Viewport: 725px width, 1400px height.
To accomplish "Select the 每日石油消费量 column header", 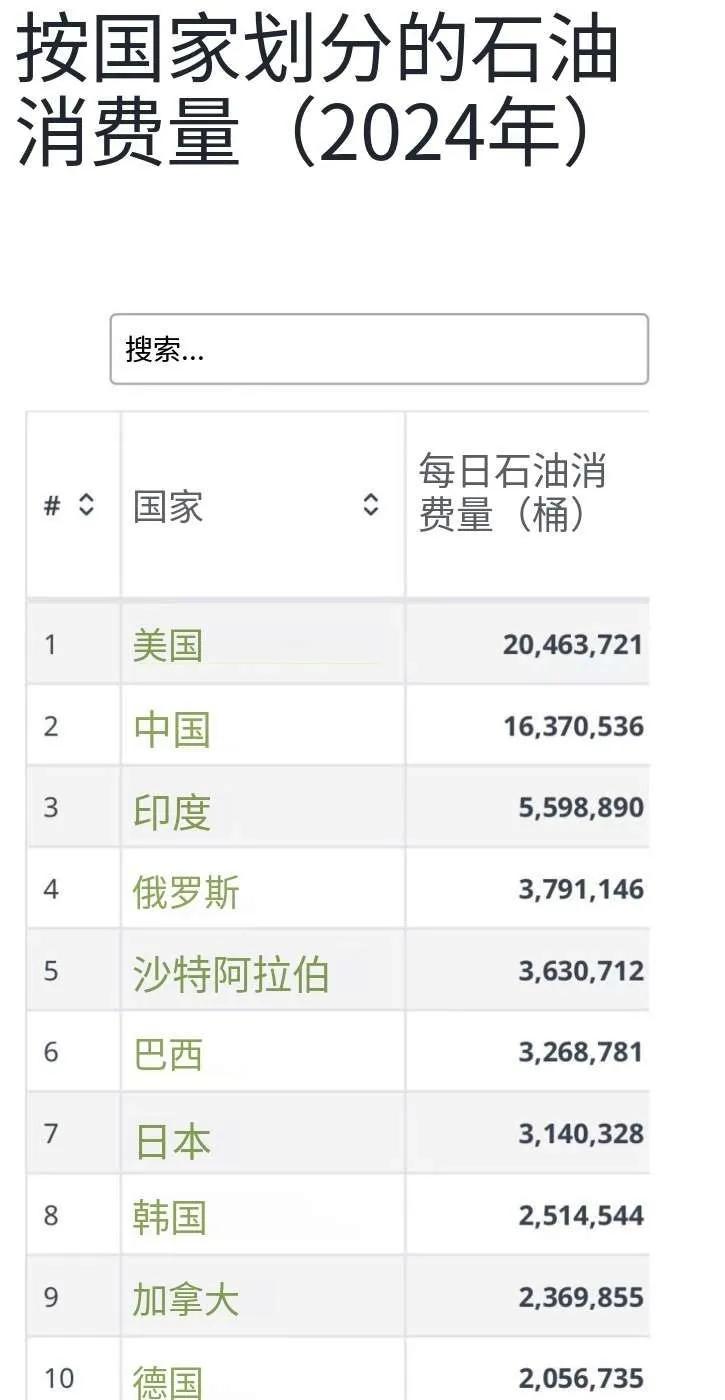I will (x=512, y=493).
